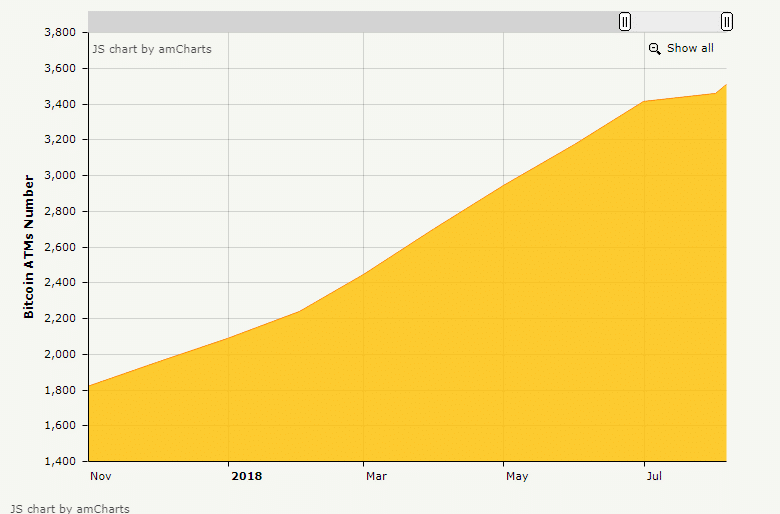
Task: Click the 3,000 value on the vertical axis
Action: pos(60,175)
